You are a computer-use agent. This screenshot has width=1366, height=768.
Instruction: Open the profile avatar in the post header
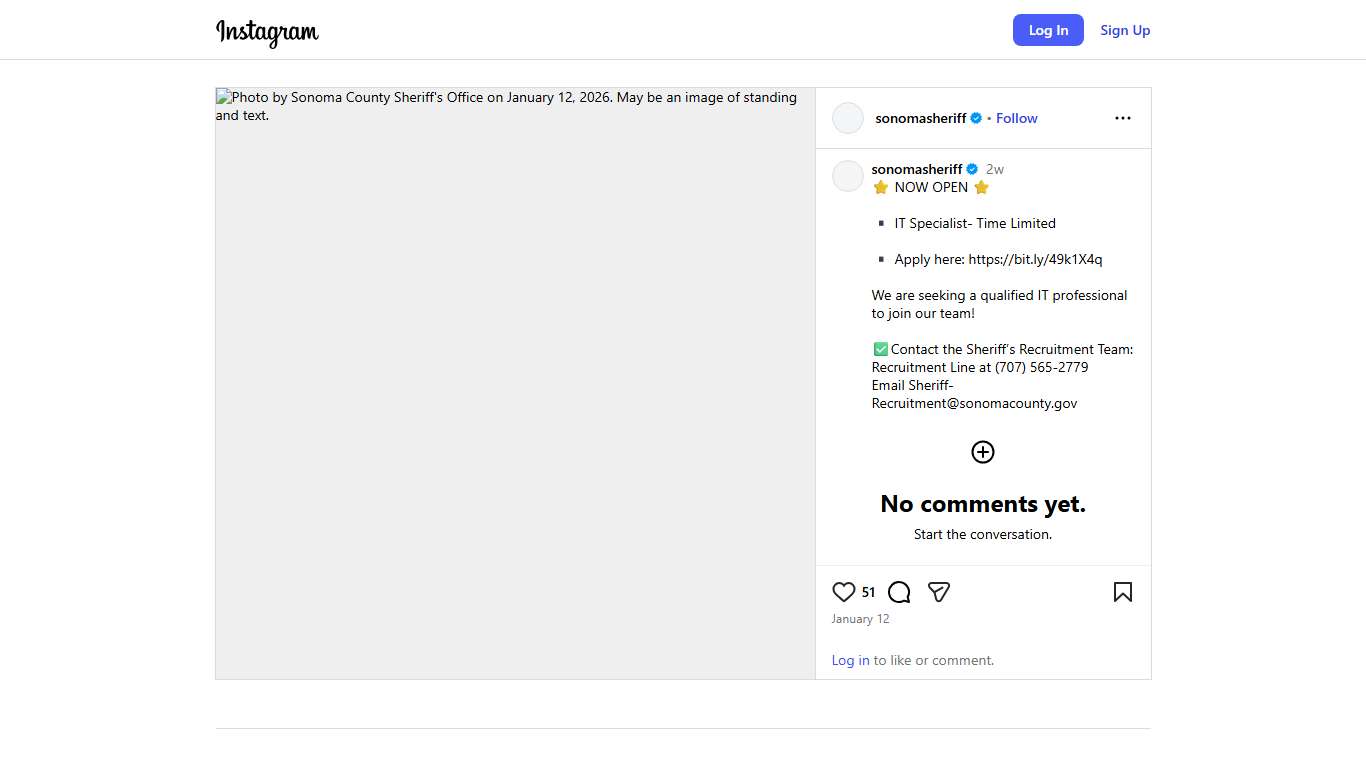(x=848, y=118)
